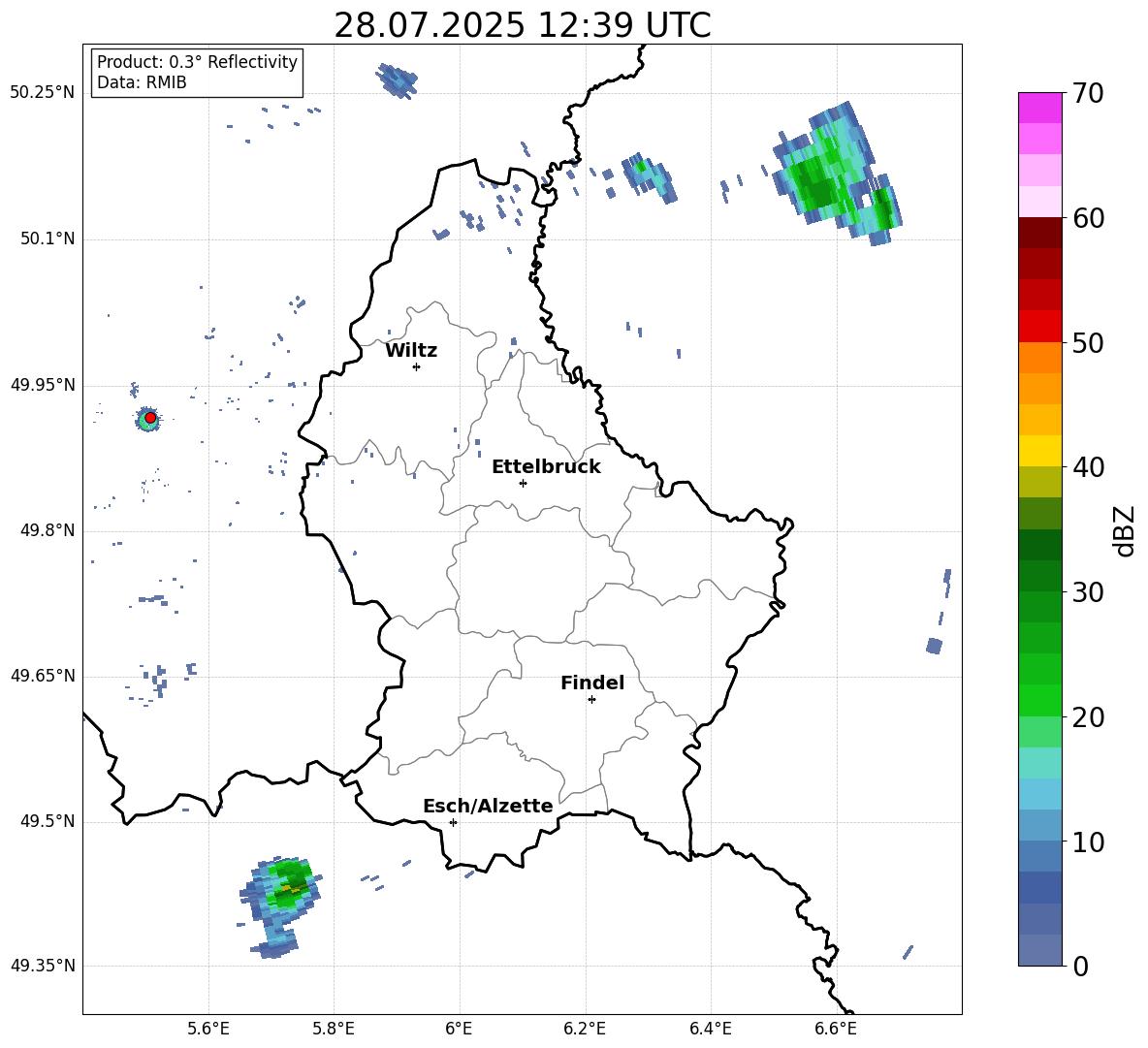1148x1048 pixels.
Task: Click the 5.8°E longitude label
Action: [334, 1029]
